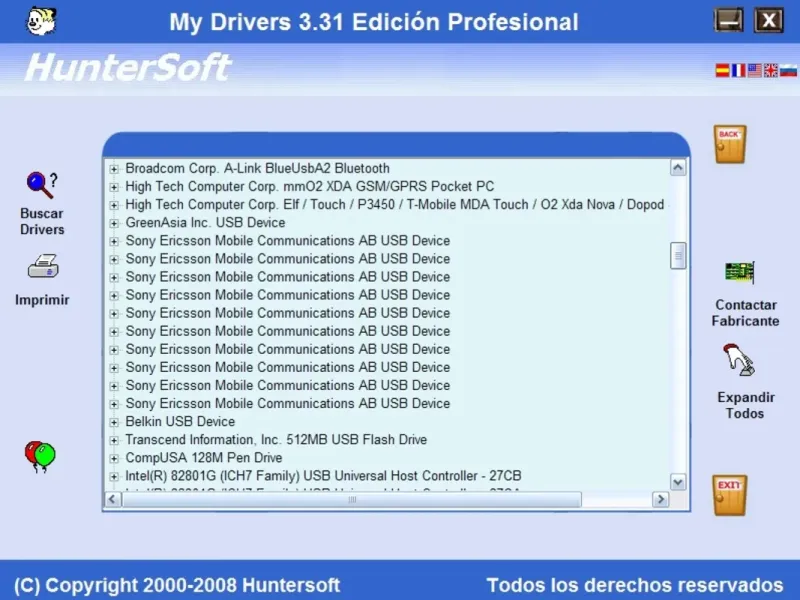Click the dog mascot logo in title bar

pos(41,21)
